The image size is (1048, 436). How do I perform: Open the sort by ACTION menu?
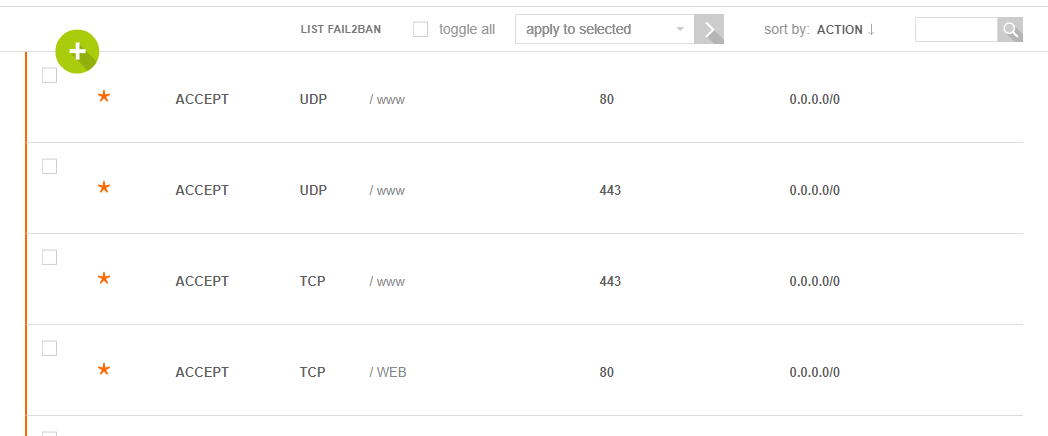pyautogui.click(x=839, y=30)
